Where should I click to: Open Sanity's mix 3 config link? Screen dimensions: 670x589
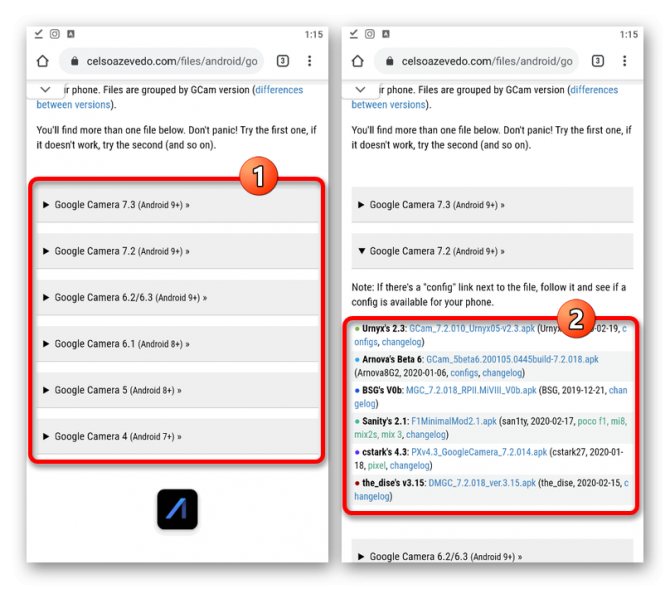pyautogui.click(x=391, y=435)
